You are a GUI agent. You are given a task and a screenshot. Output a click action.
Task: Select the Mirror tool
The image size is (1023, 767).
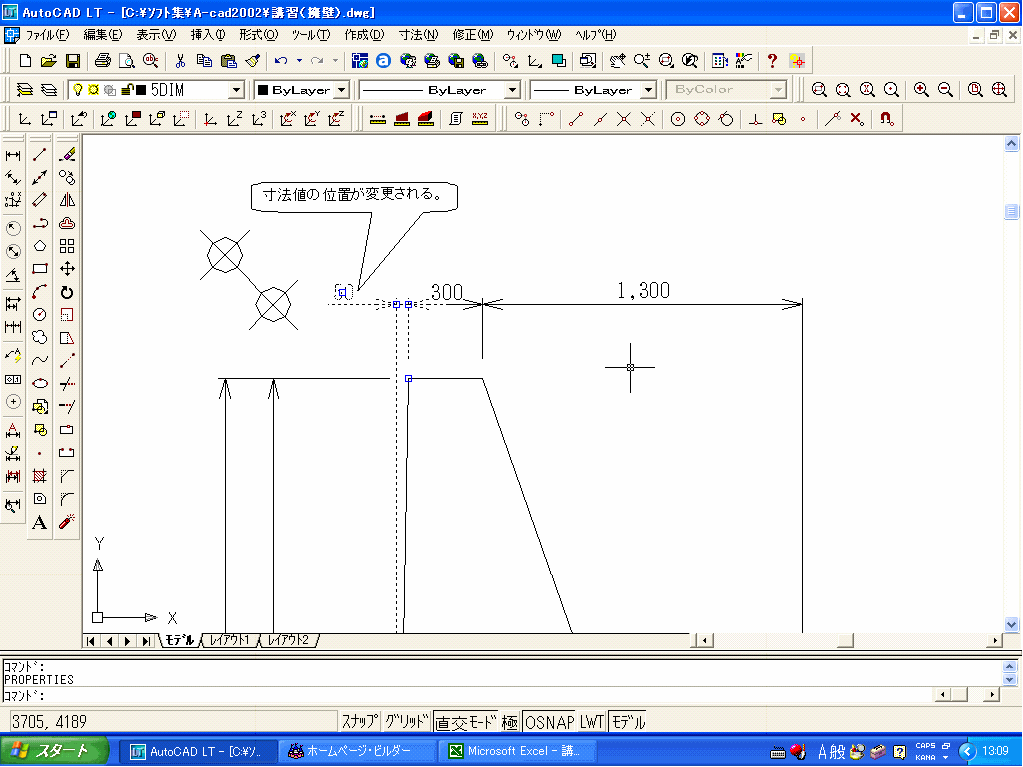click(x=67, y=200)
